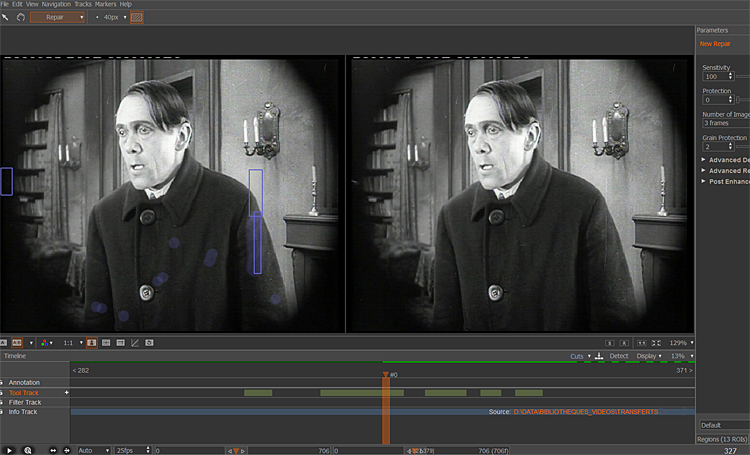Click the Filter Track lock icon

click(1, 402)
